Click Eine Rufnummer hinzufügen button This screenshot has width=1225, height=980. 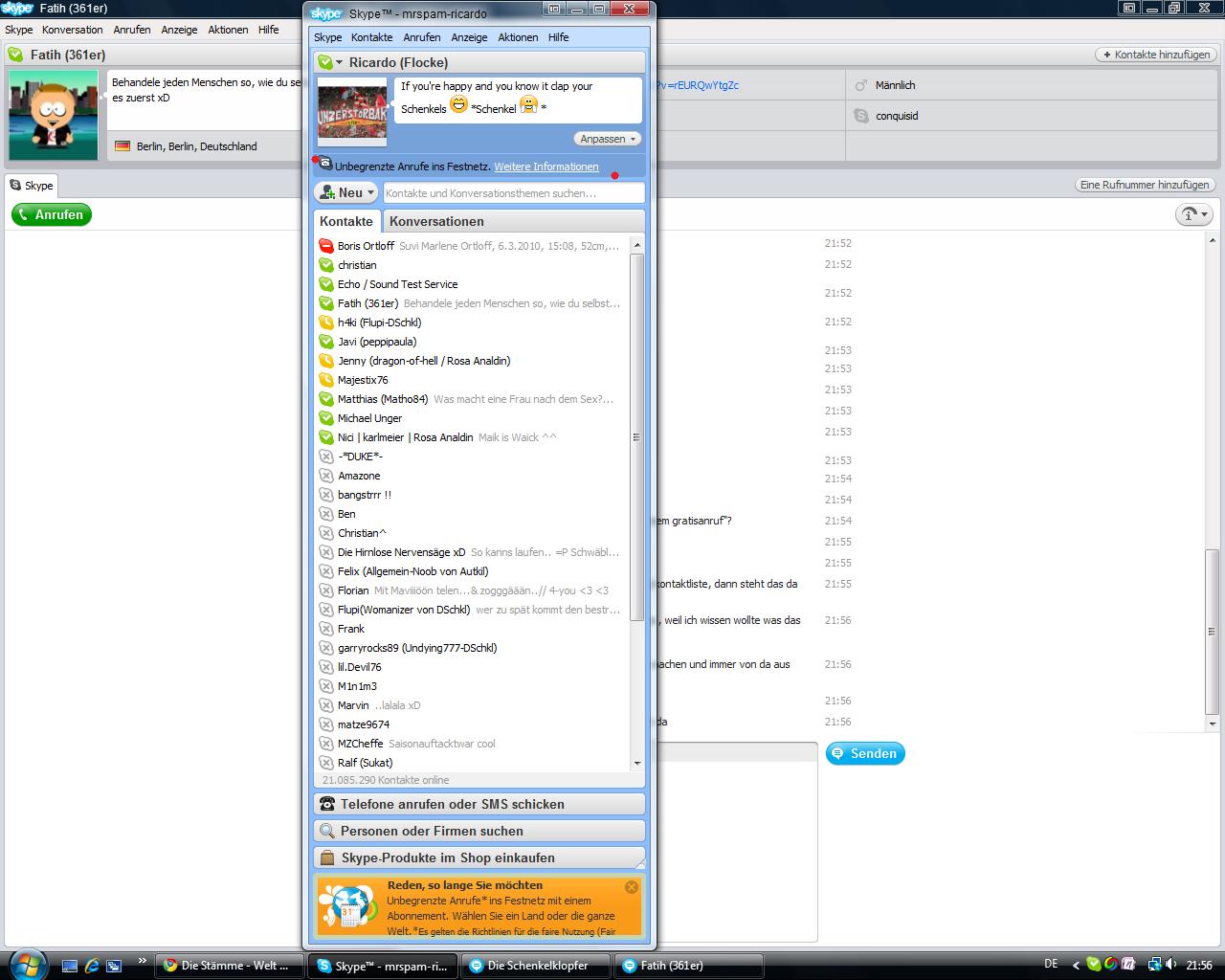pyautogui.click(x=1145, y=185)
